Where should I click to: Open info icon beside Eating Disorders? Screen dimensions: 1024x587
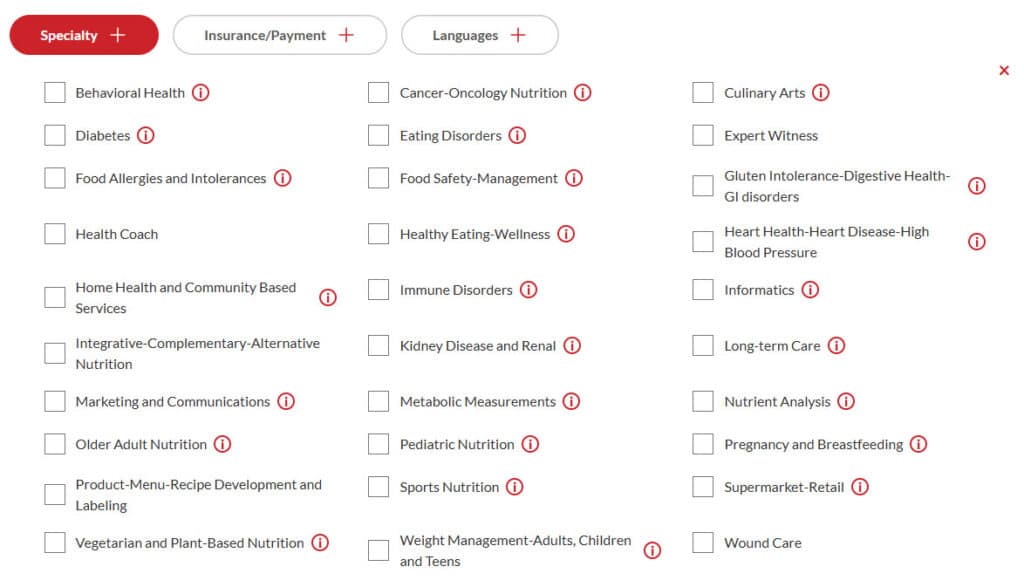517,136
